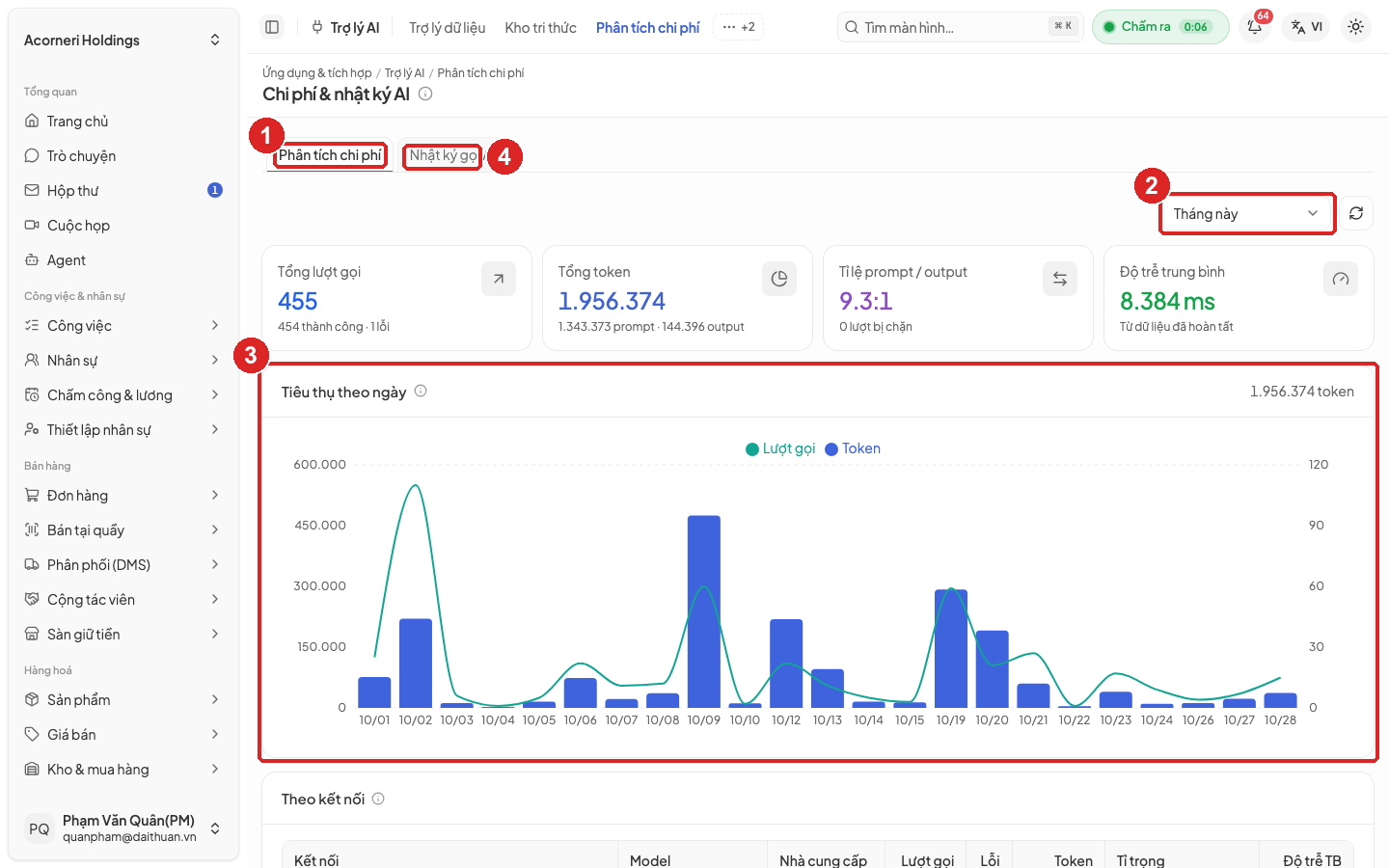The image size is (1389, 868).
Task: Open the Trợ lý dữ liệu top tab
Action: click(447, 28)
